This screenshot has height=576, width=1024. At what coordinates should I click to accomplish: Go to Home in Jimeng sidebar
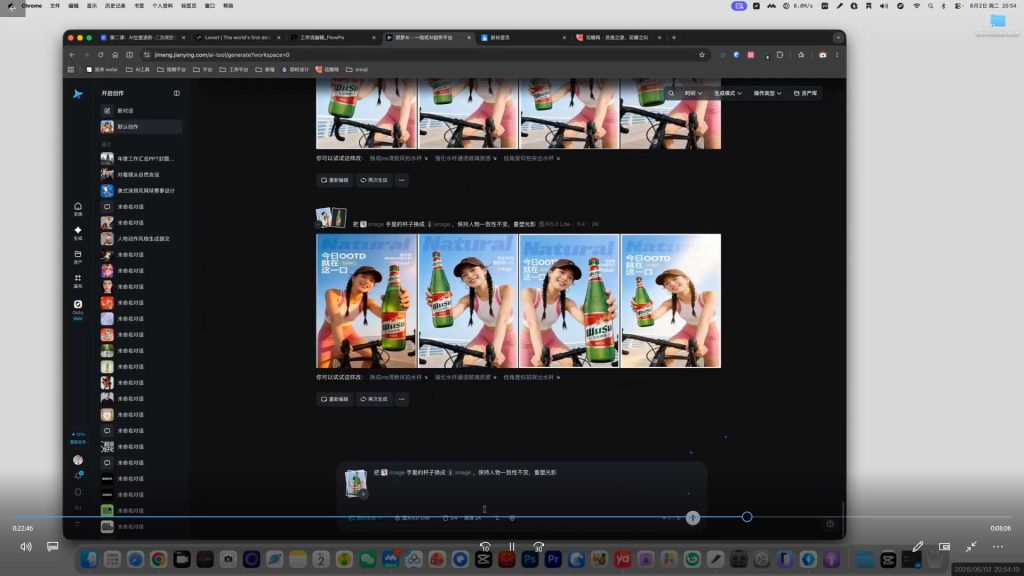pyautogui.click(x=78, y=208)
